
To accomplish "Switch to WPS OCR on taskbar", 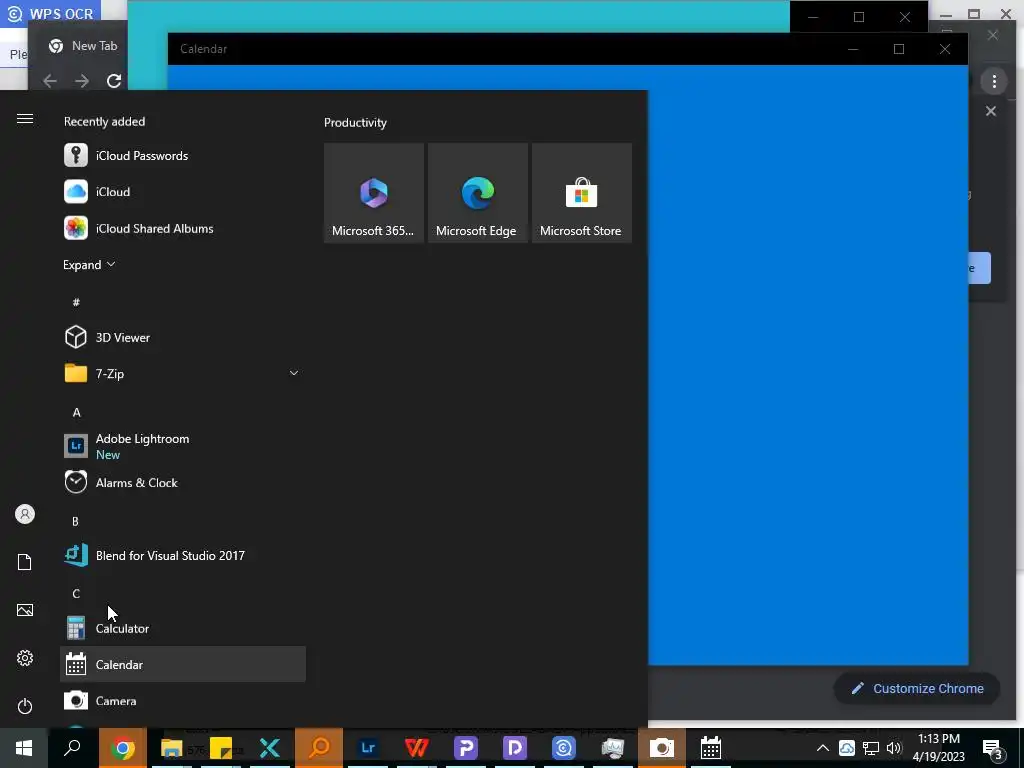I will pyautogui.click(x=564, y=748).
